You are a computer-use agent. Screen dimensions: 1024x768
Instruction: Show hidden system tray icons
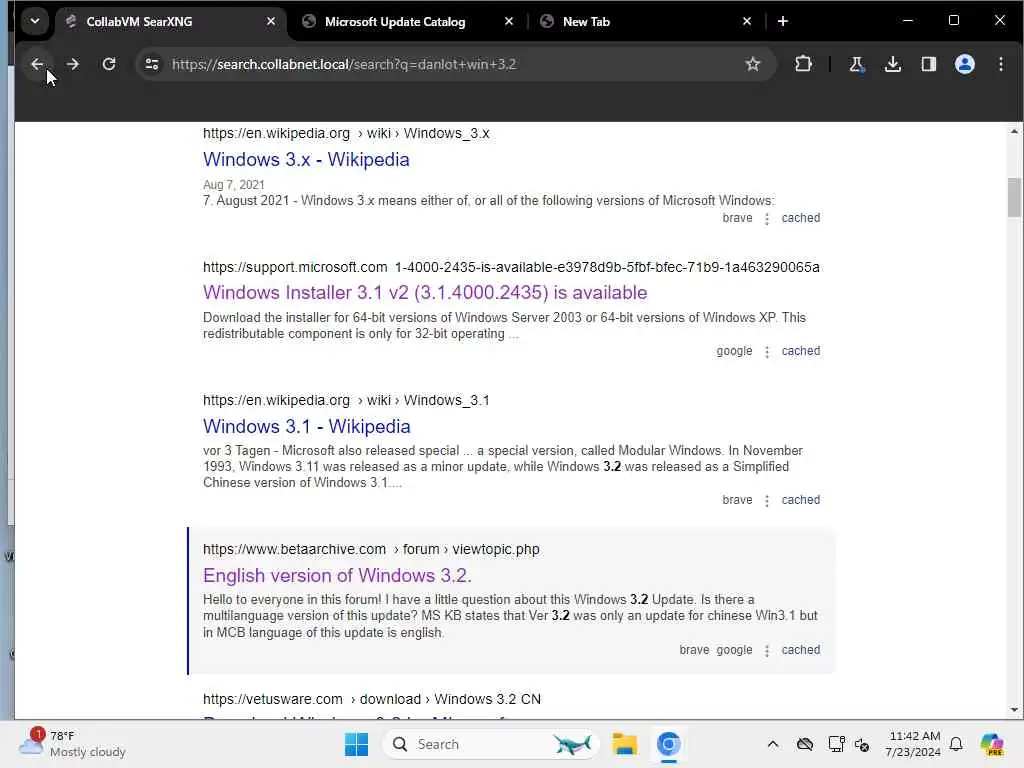pos(773,744)
